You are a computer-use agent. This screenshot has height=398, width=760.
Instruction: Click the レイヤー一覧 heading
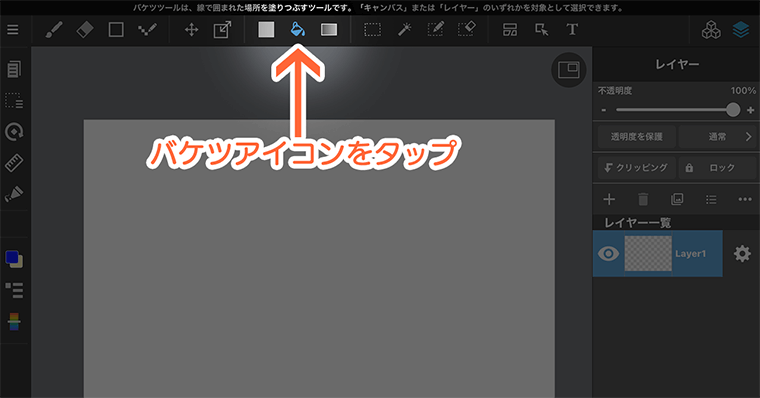pos(637,223)
